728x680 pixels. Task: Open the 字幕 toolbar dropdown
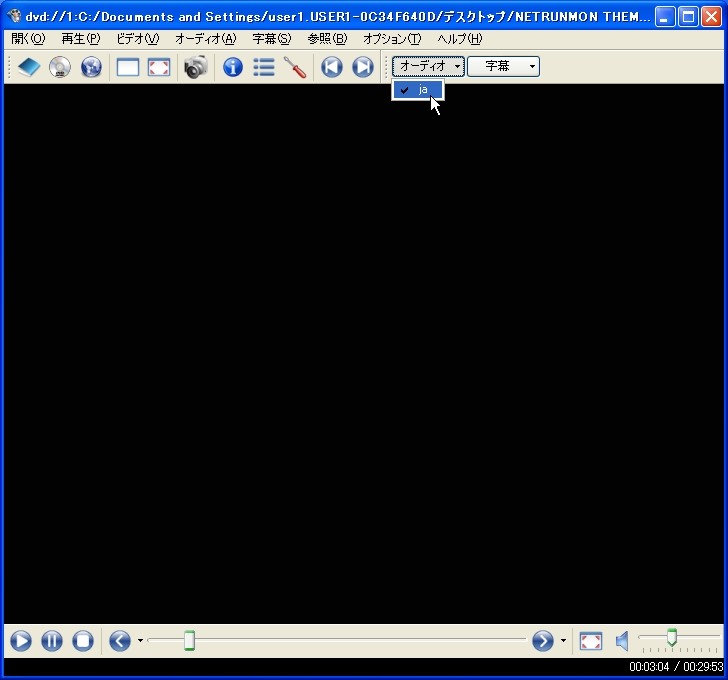503,66
